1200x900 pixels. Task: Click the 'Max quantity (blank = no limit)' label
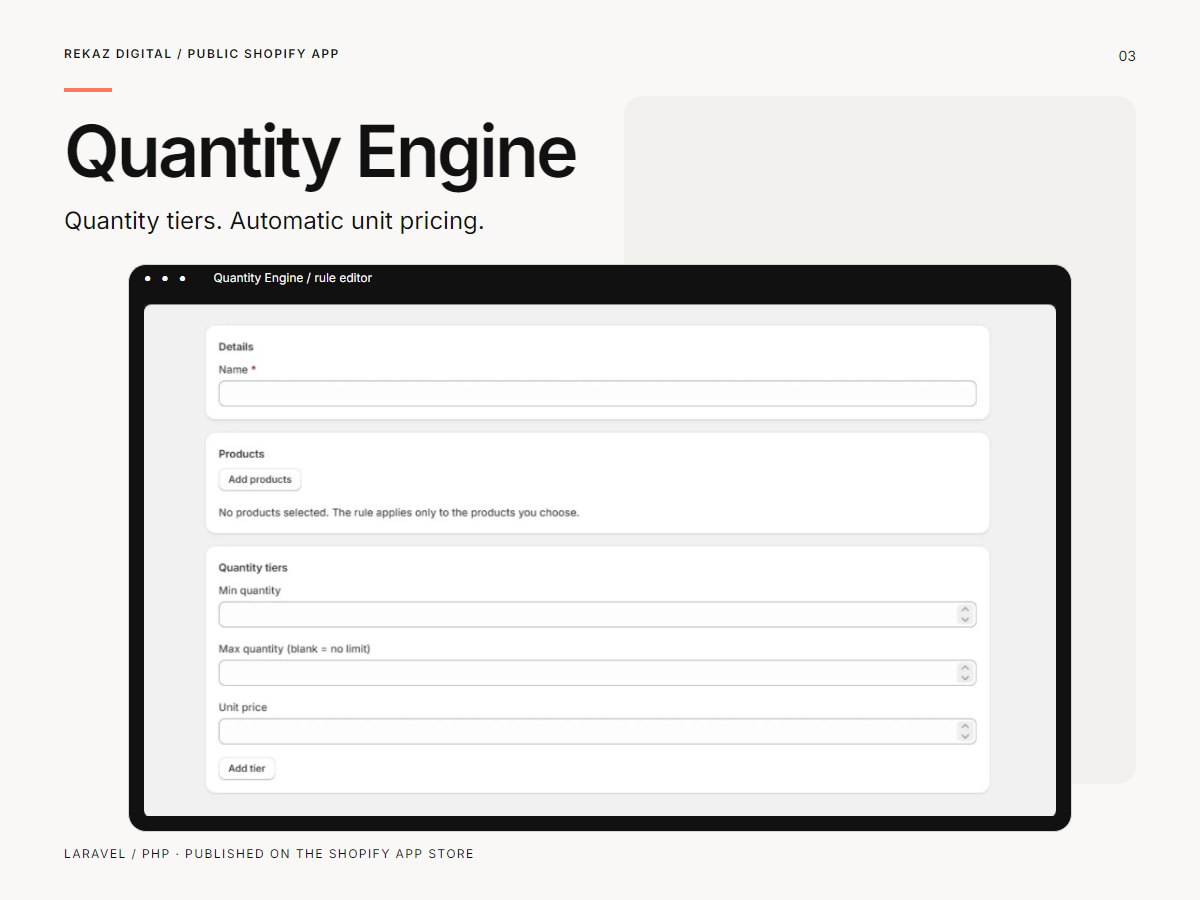click(x=295, y=649)
